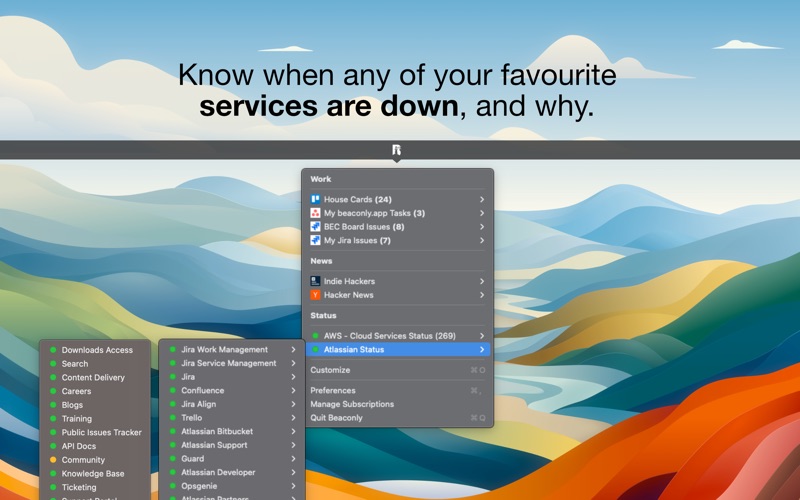
Task: Click the green status dot beside AWS
Action: point(315,336)
